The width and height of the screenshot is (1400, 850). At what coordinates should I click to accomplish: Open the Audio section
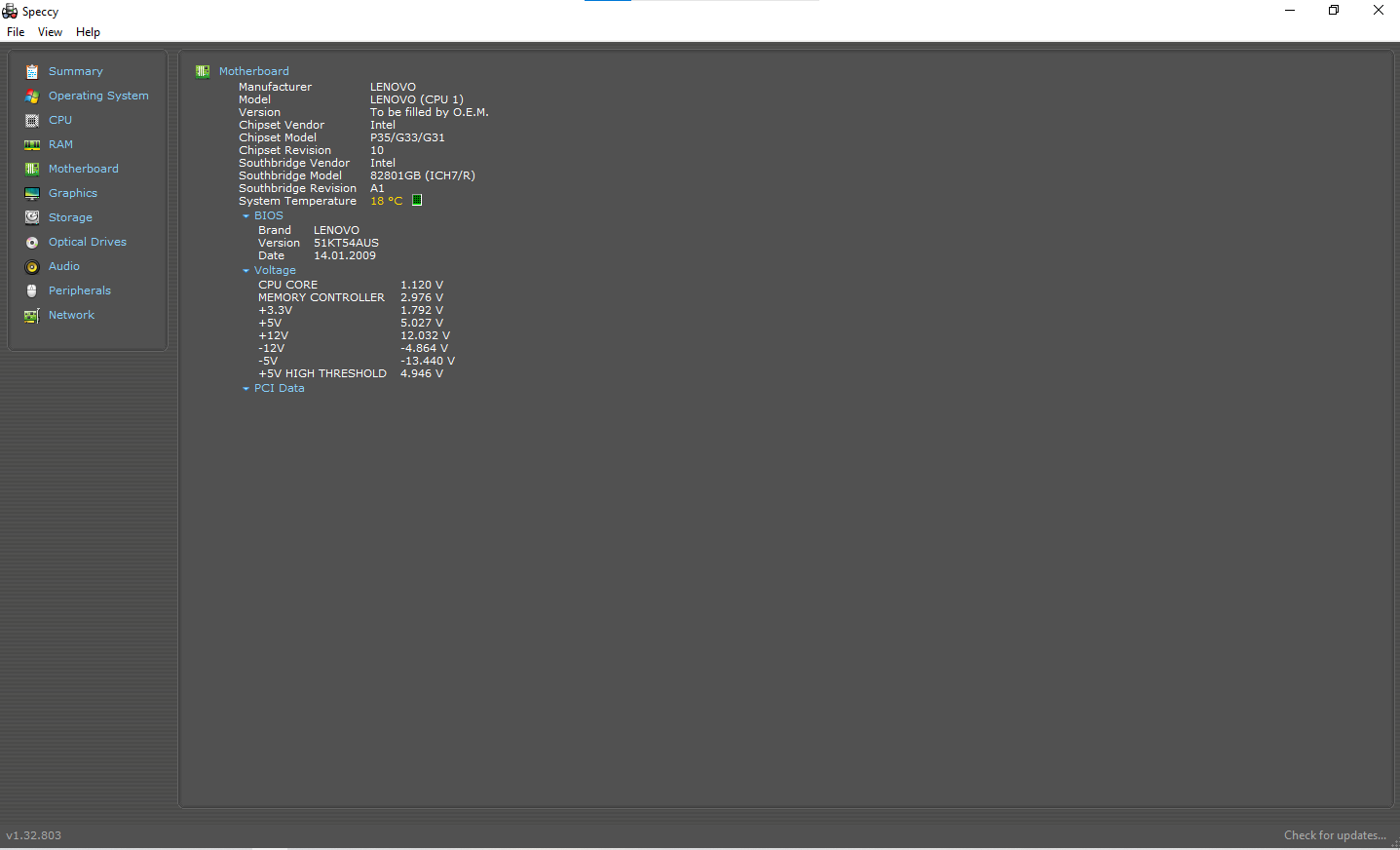pos(64,266)
